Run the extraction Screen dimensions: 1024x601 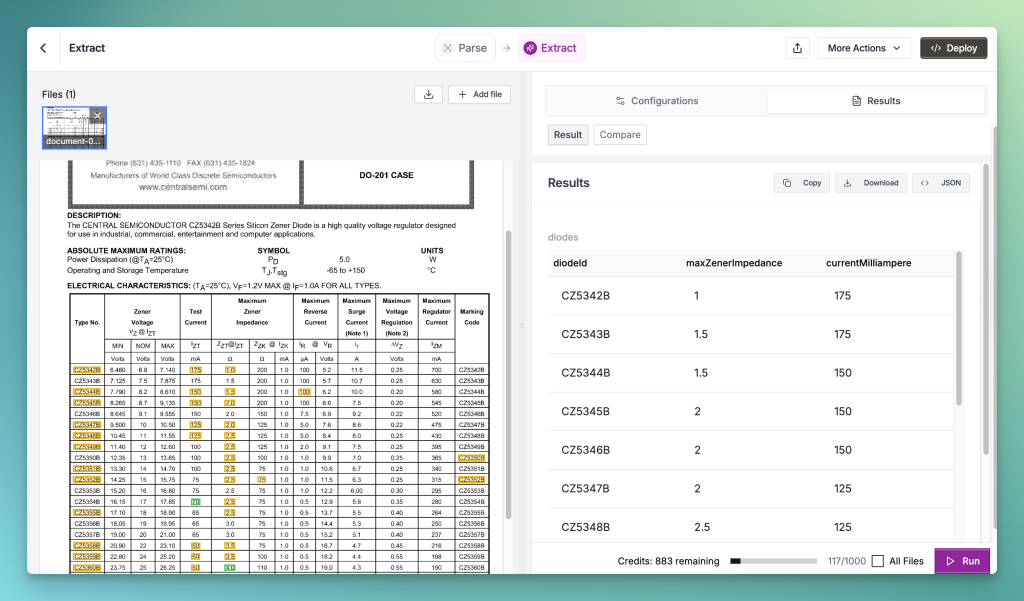[961, 561]
